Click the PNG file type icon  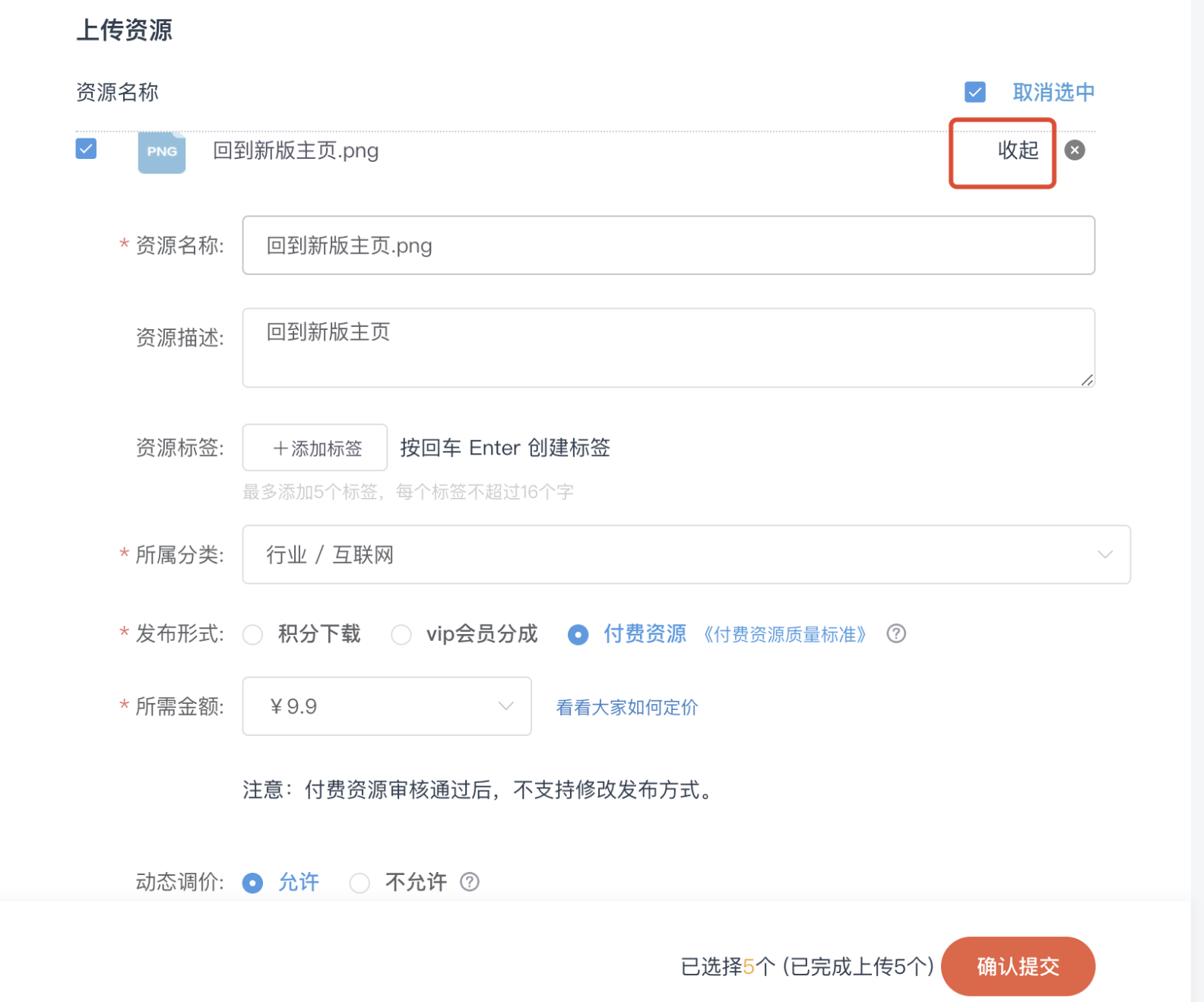161,151
